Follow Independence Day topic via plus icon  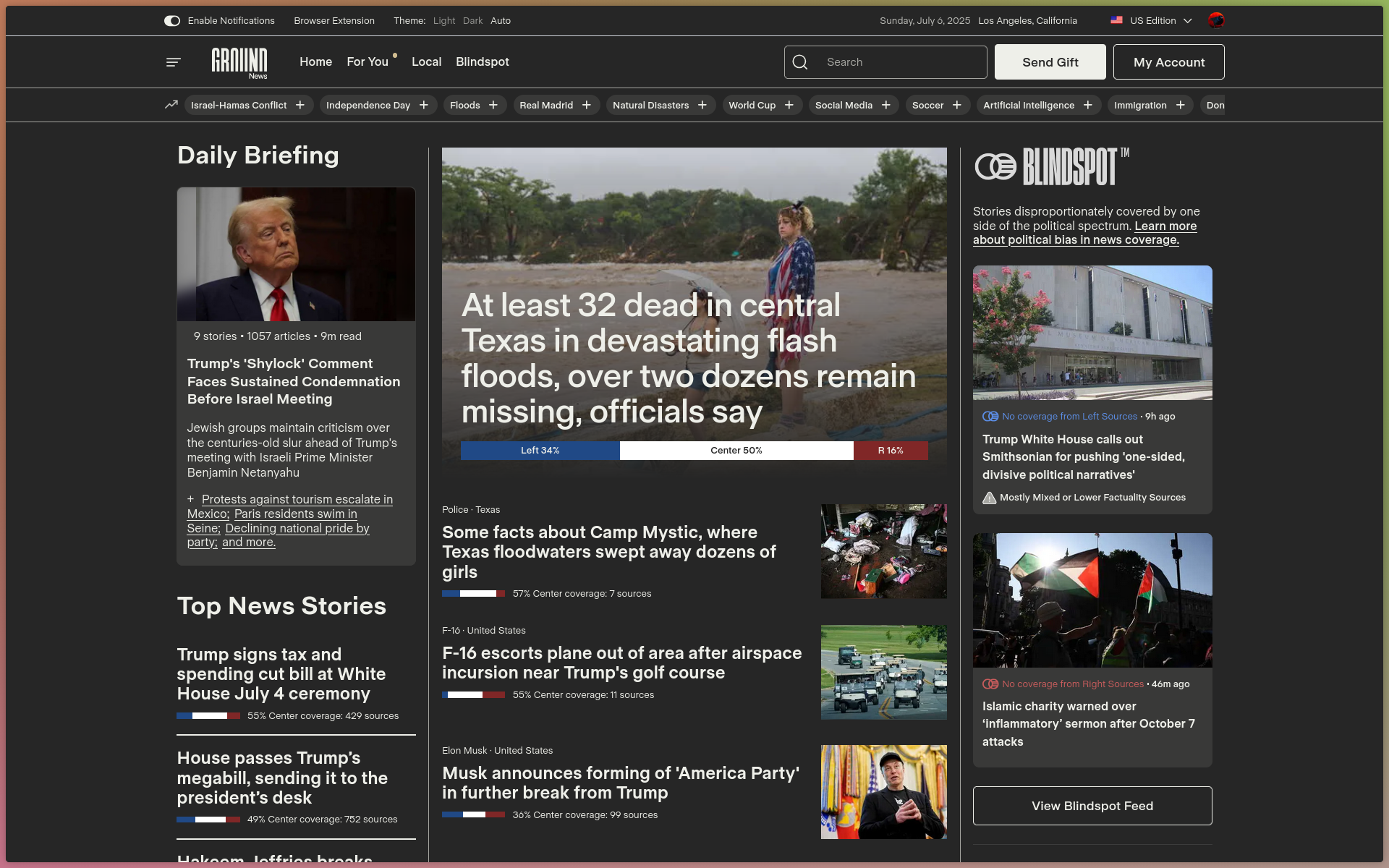pyautogui.click(x=424, y=105)
